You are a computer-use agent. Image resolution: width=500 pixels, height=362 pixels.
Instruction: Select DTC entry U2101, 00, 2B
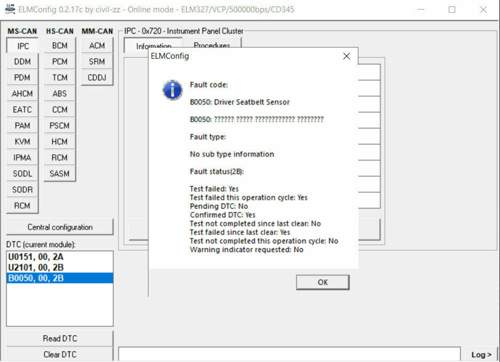(60, 268)
